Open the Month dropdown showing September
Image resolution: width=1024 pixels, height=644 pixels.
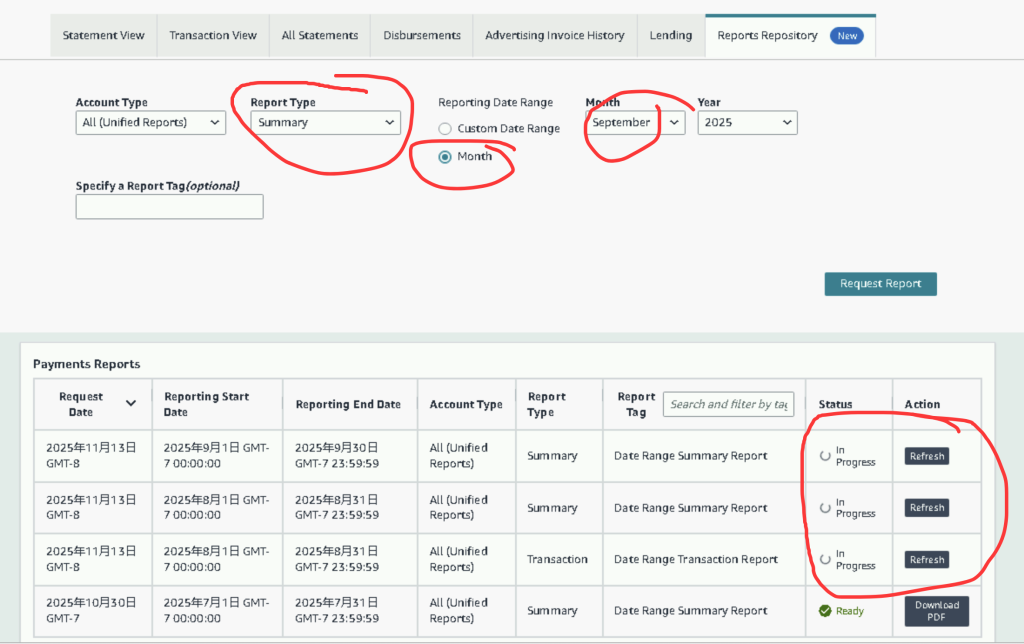click(635, 123)
